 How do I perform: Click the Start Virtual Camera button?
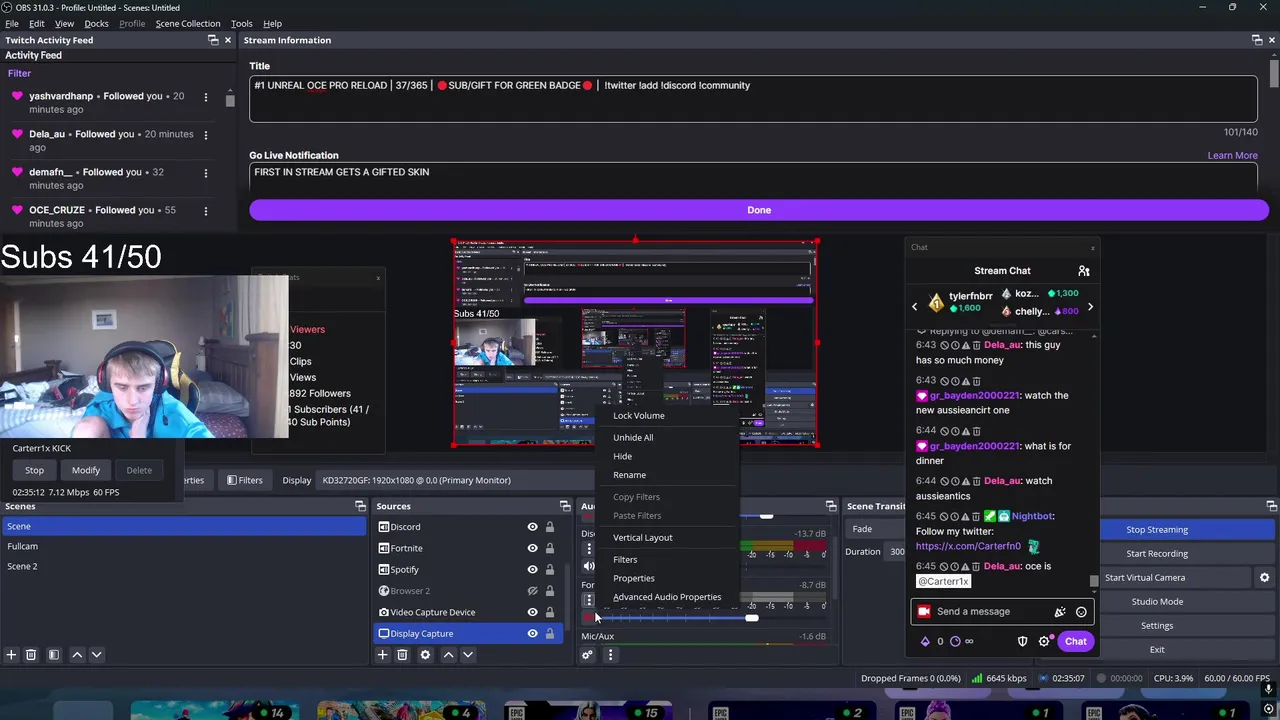[x=1145, y=578]
